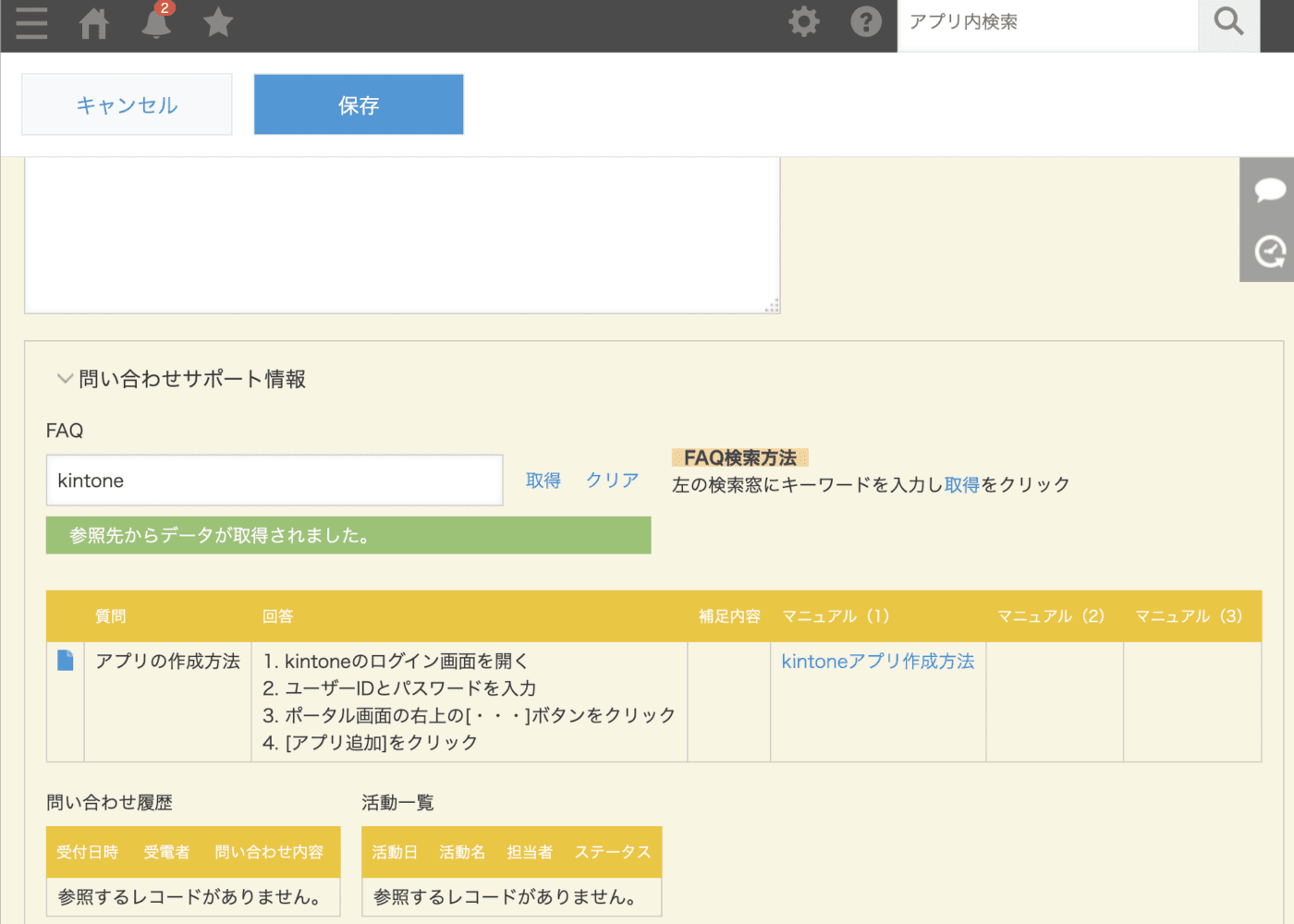Click the キャンセル button
Viewport: 1294px width, 924px height.
tap(127, 104)
